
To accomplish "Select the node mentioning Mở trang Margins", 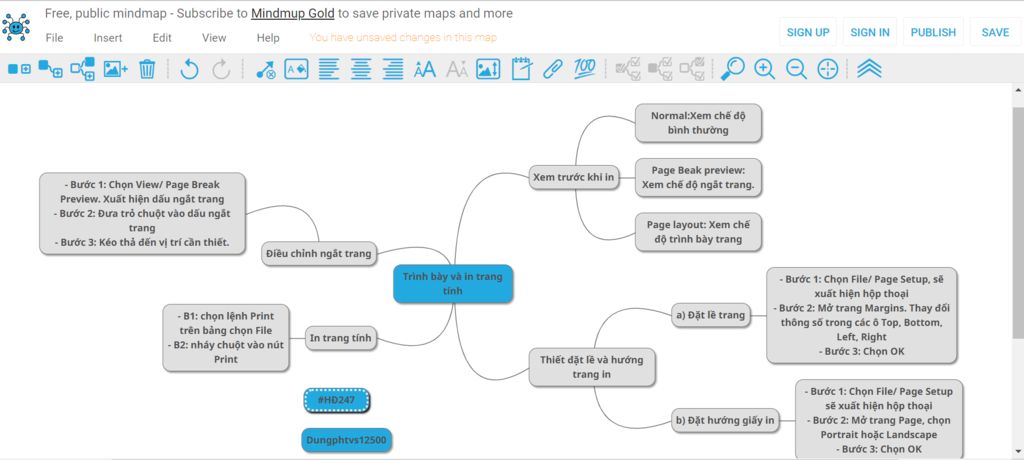I will [x=861, y=315].
